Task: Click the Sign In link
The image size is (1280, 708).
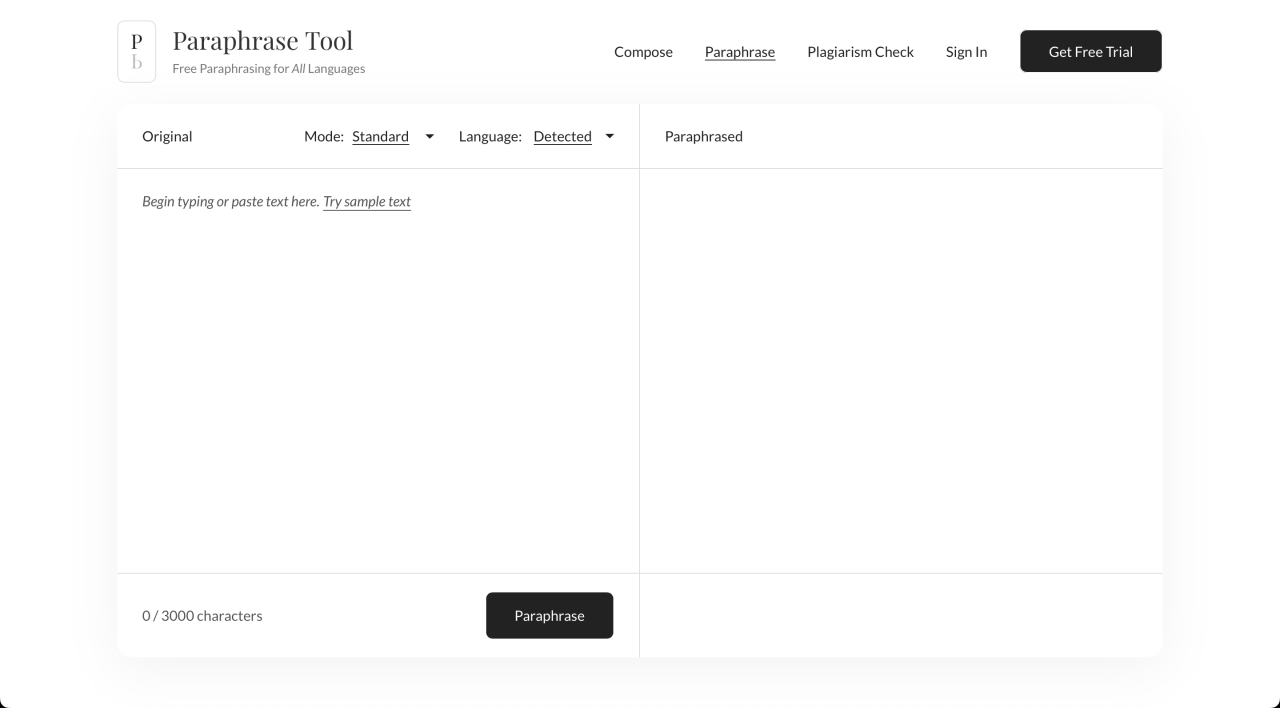Action: (966, 52)
